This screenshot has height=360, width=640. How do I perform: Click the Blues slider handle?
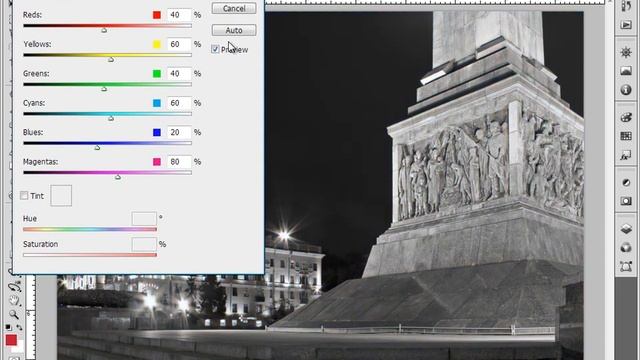(x=97, y=148)
